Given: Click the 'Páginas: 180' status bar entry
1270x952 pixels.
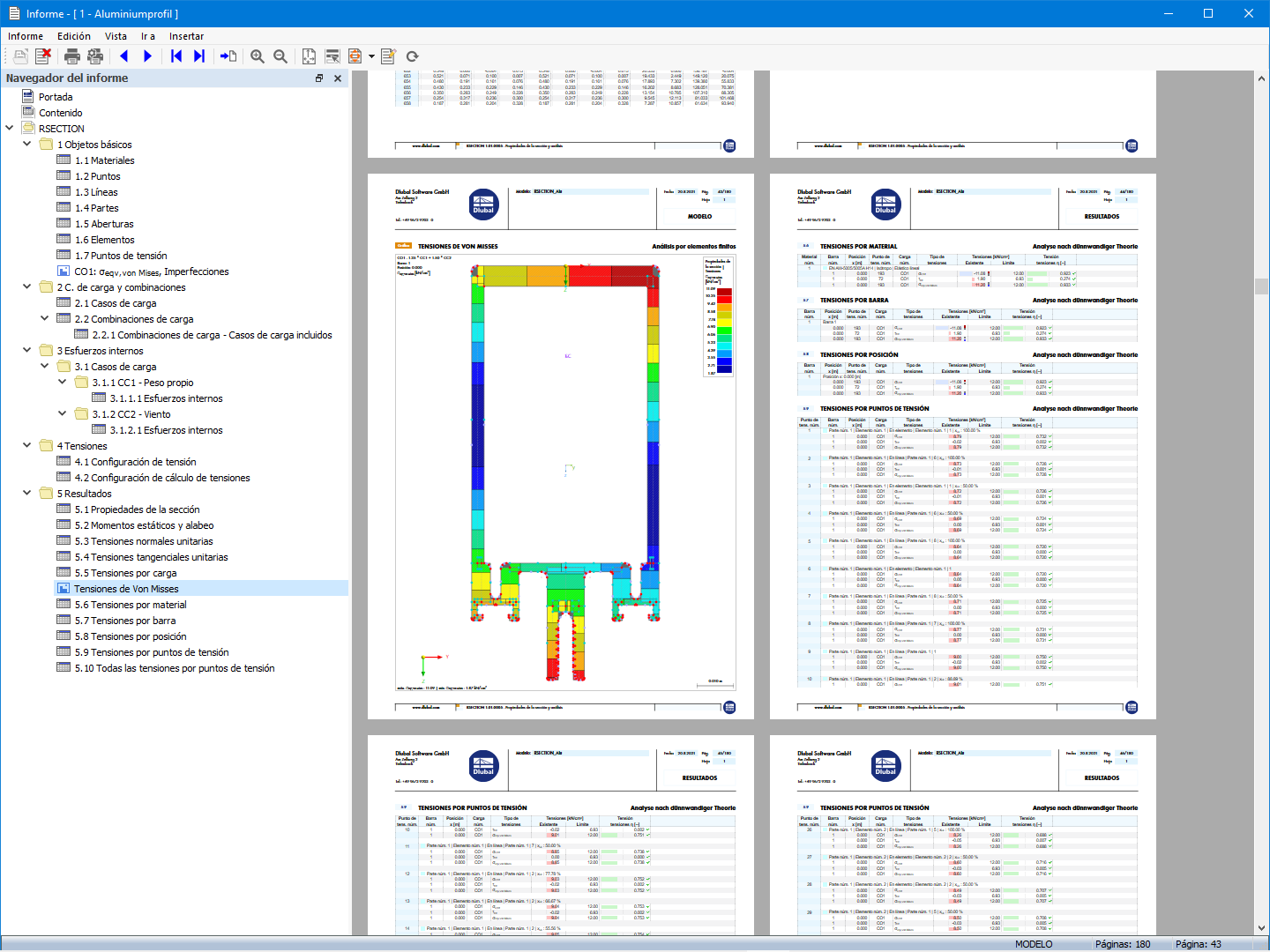Looking at the screenshot, I should pos(1123,944).
